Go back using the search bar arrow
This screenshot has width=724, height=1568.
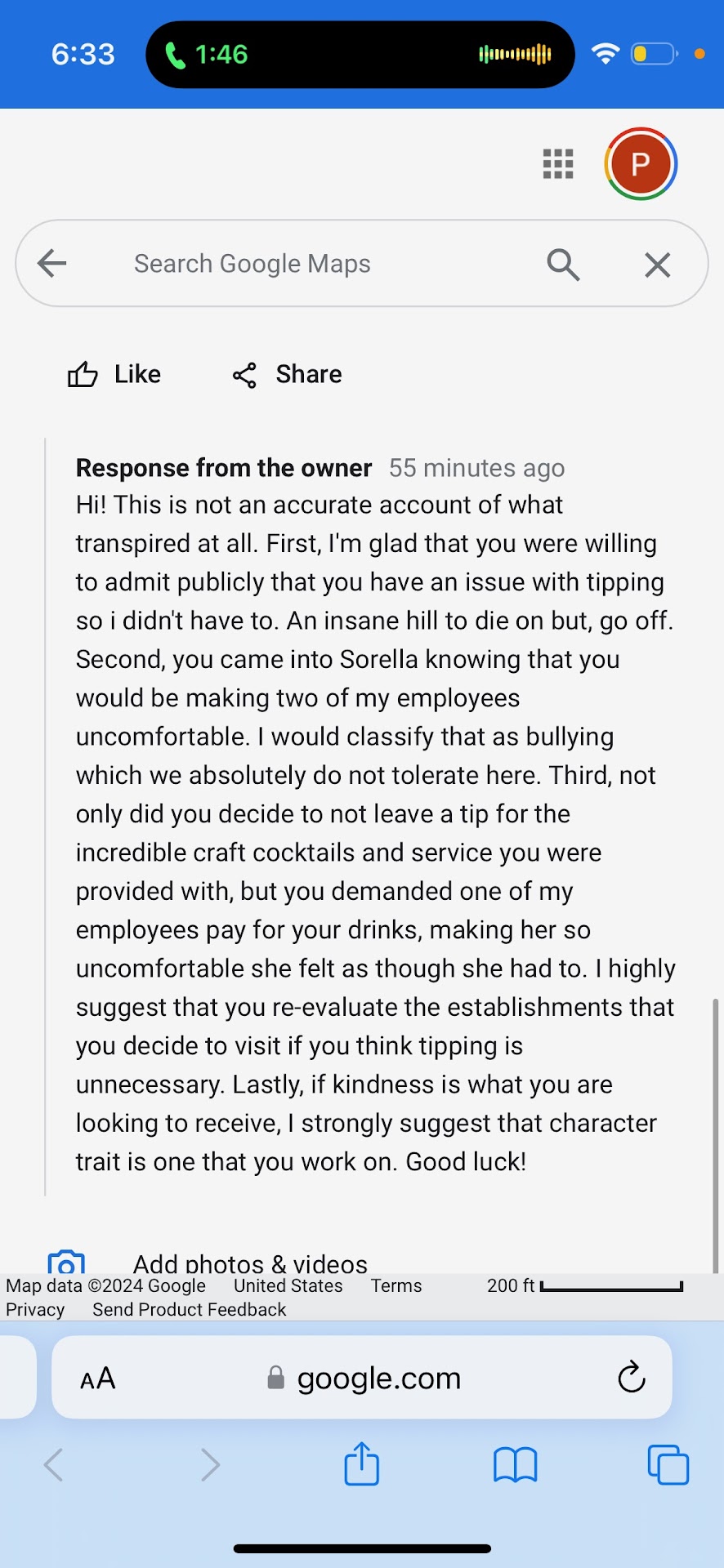52,263
